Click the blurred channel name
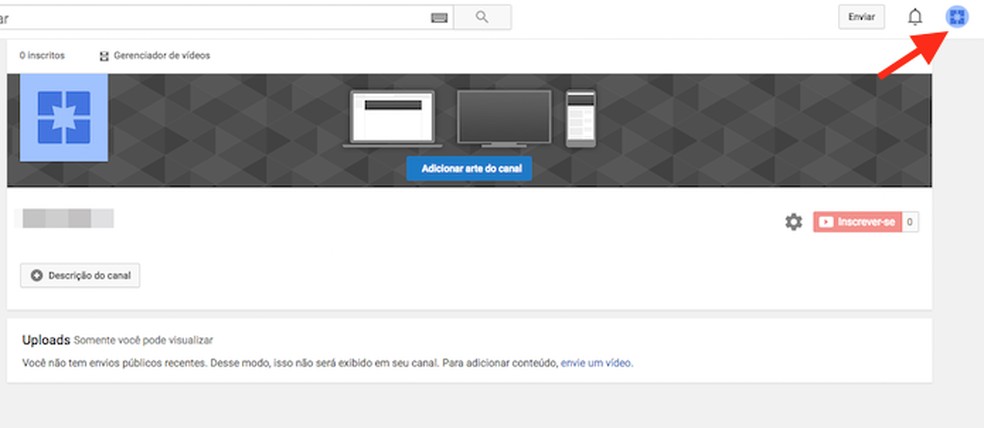The height and width of the screenshot is (428, 984). [68, 218]
